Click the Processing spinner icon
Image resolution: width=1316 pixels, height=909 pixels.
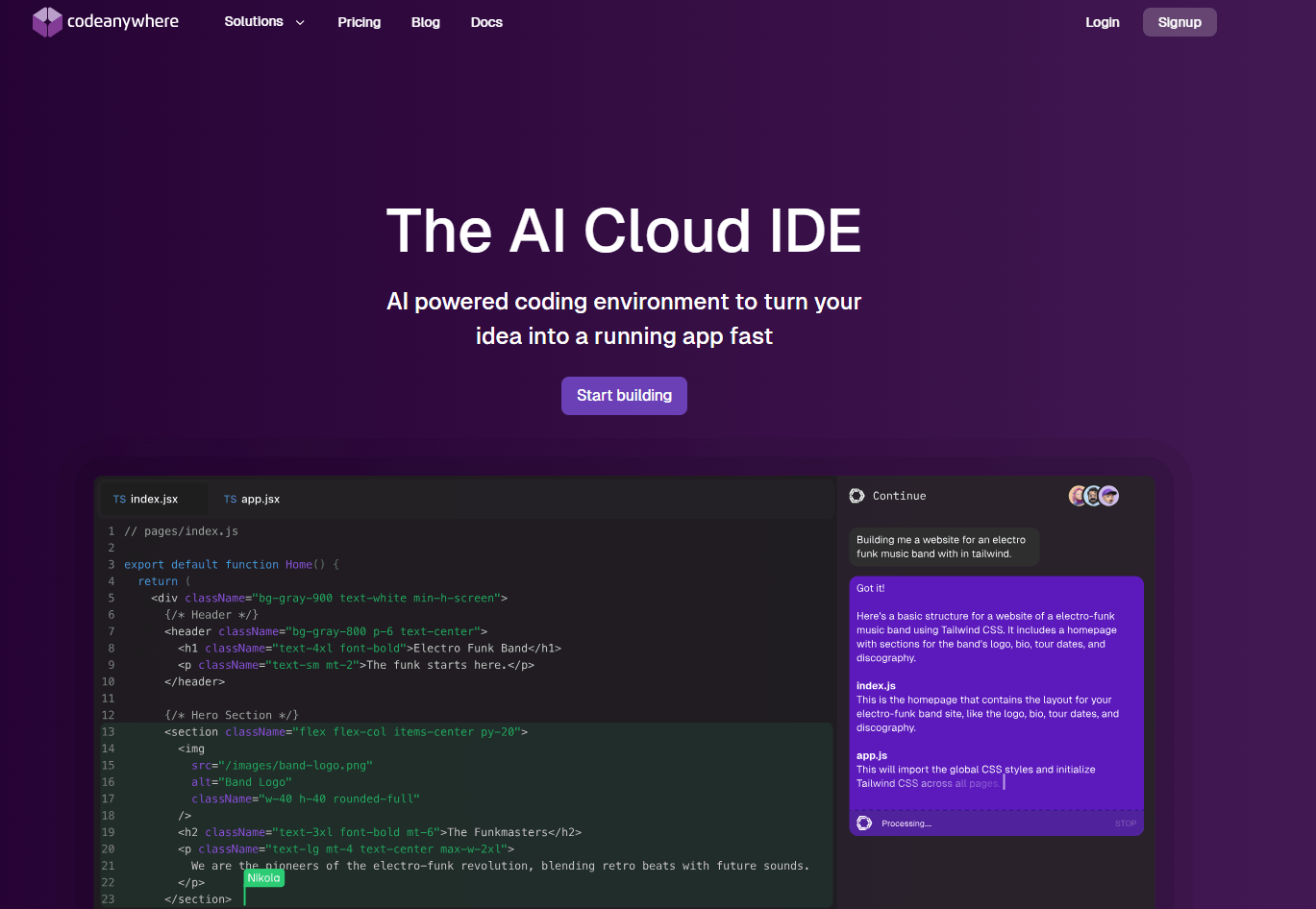(861, 823)
